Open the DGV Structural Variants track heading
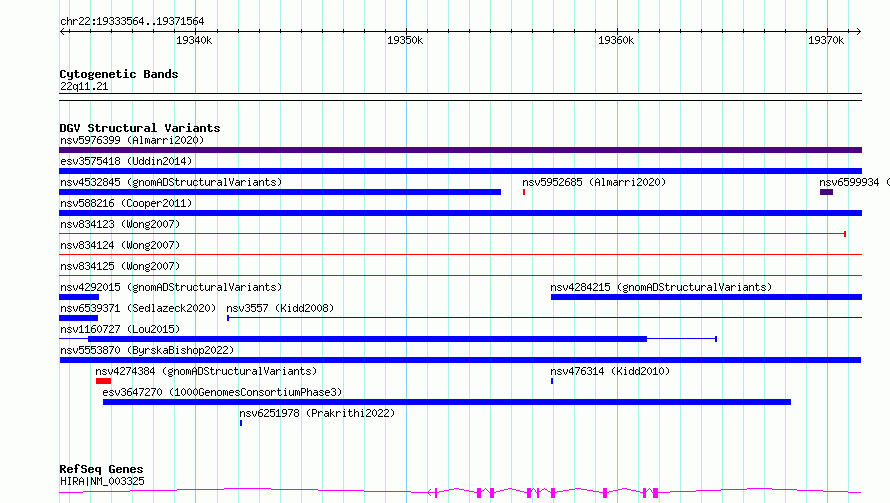The height and width of the screenshot is (503, 890). [140, 128]
